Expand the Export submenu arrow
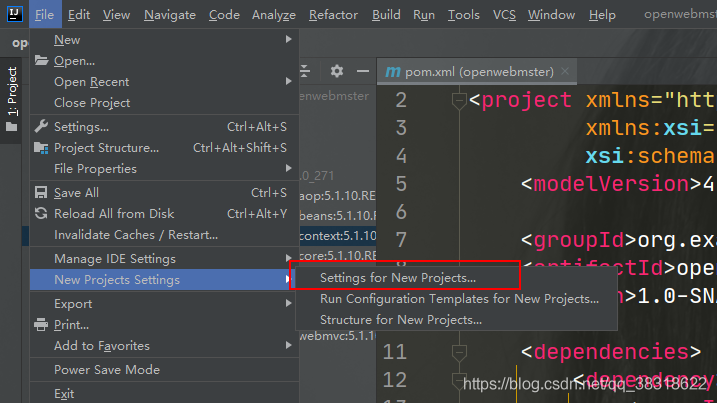The width and height of the screenshot is (717, 403). click(x=289, y=303)
